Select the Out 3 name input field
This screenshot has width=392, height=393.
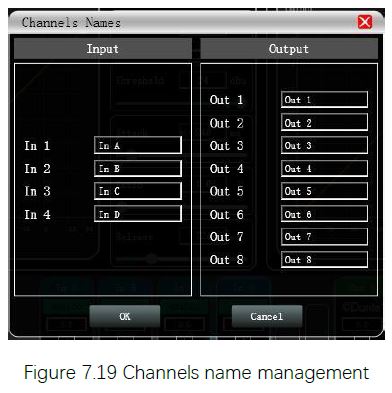(324, 145)
